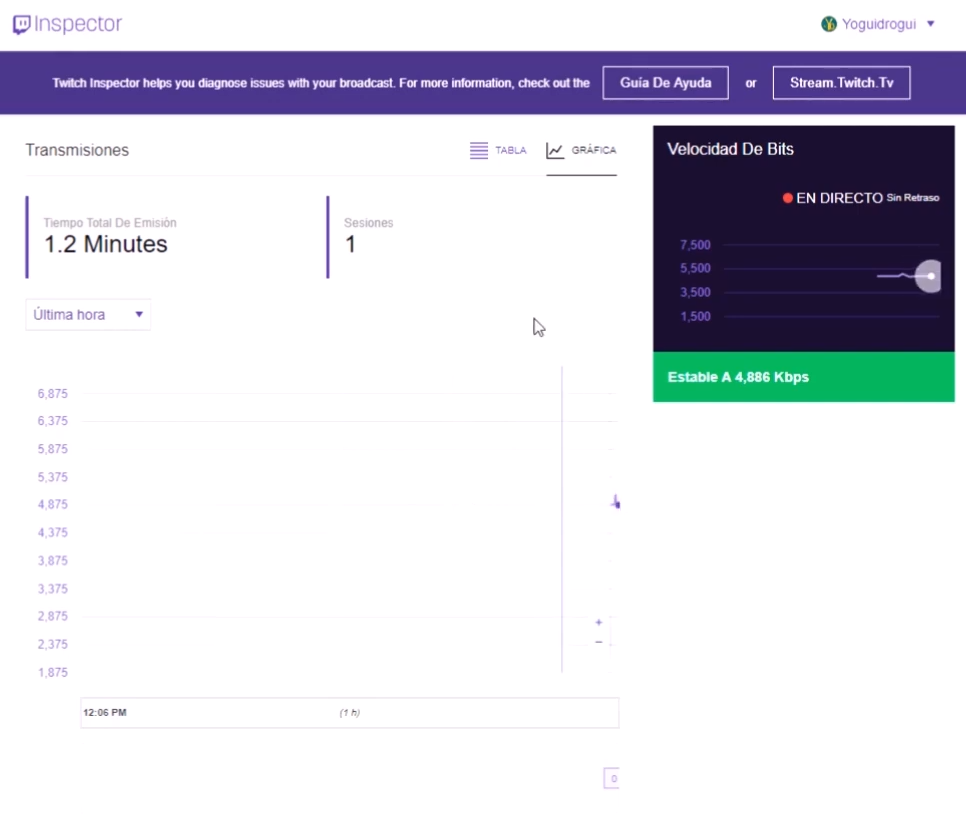Screen dimensions: 966x814
Task: Expand the Última hora time range dropdown
Action: pos(88,315)
